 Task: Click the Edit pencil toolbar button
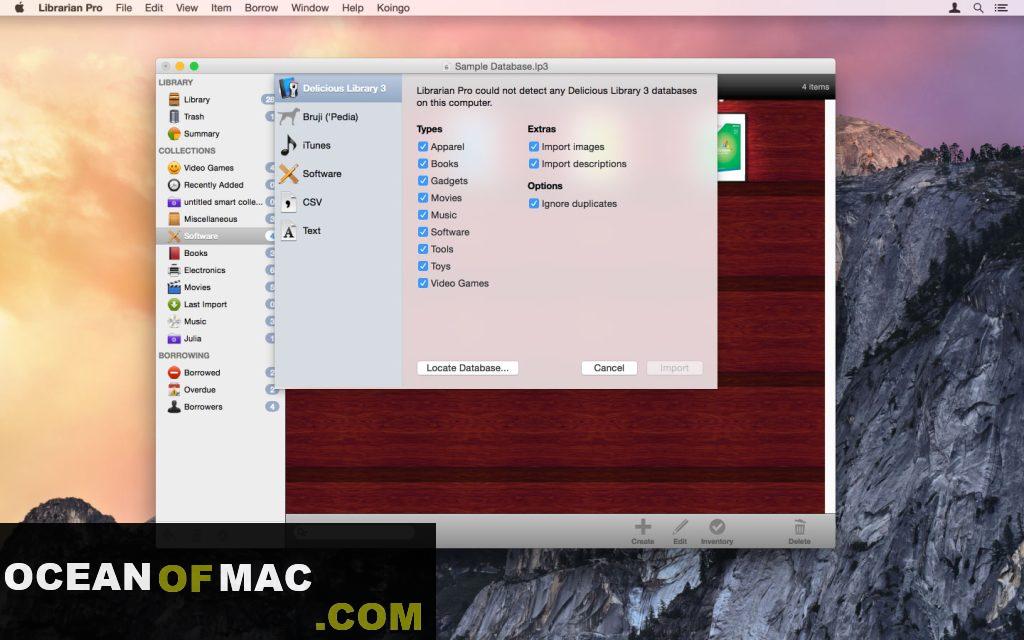coord(680,532)
